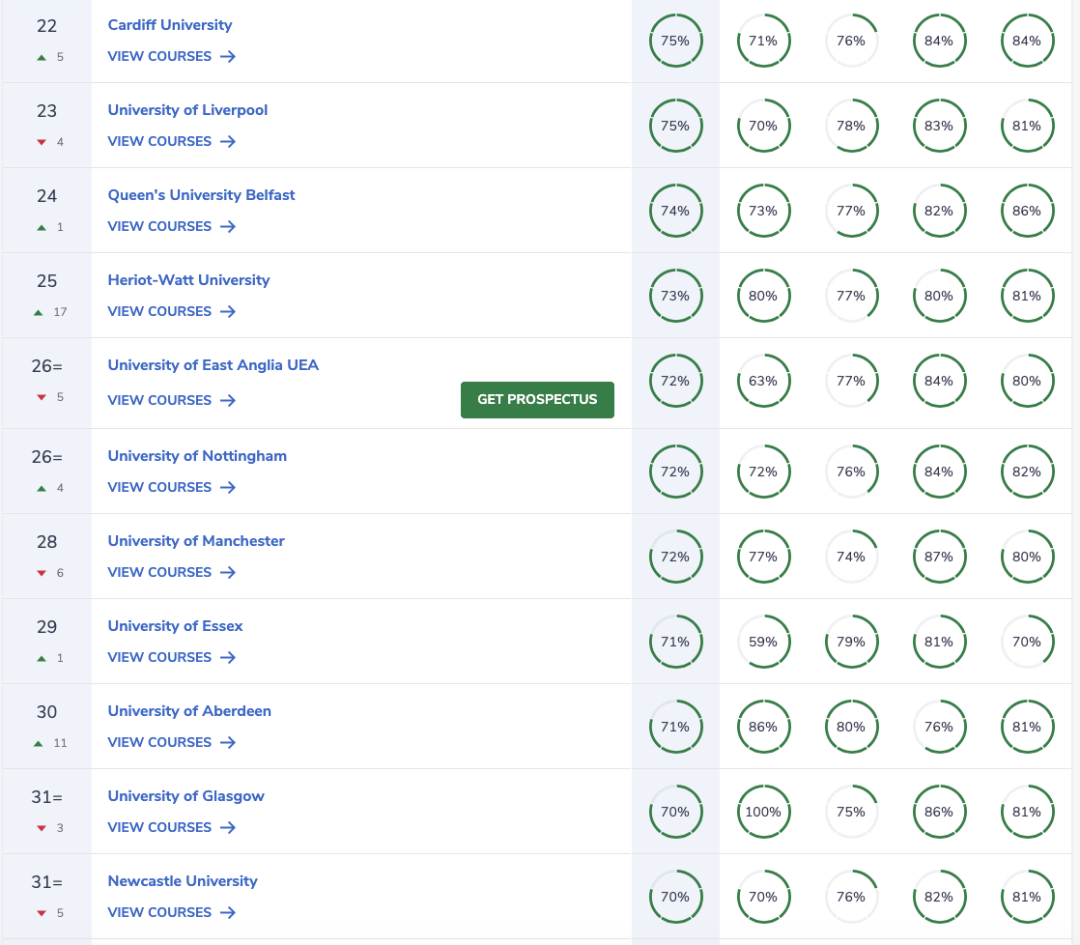Image resolution: width=1080 pixels, height=945 pixels.
Task: Click green up arrow next to Heriot-Watt's 17
Action: coord(38,313)
